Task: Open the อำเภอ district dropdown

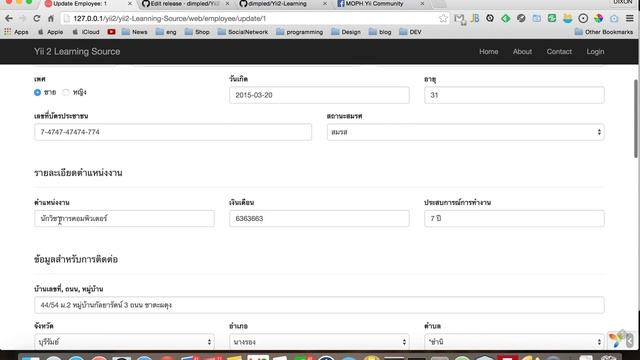Action: click(x=319, y=341)
